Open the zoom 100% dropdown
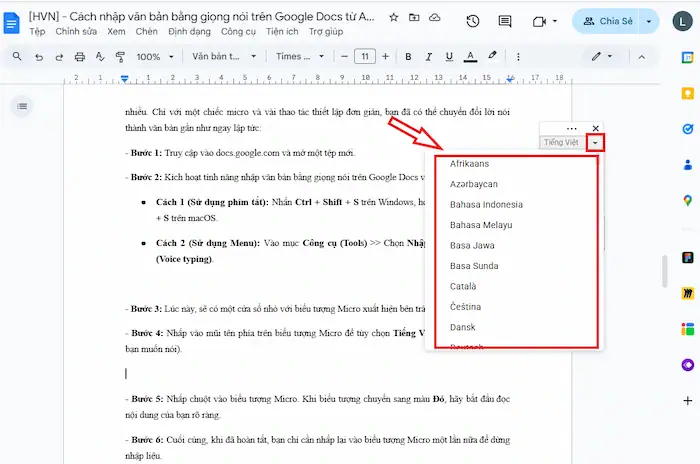This screenshot has width=700, height=464. [153, 57]
